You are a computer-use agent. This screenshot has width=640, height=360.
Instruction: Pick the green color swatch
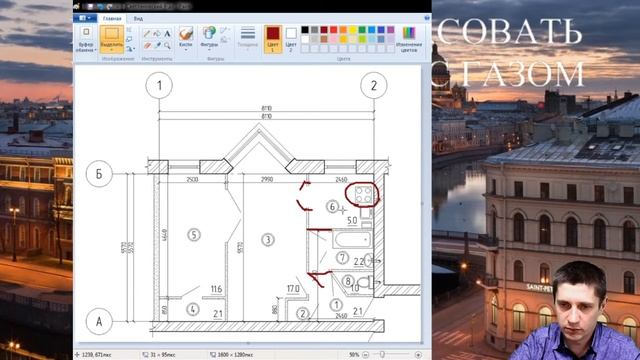362,29
